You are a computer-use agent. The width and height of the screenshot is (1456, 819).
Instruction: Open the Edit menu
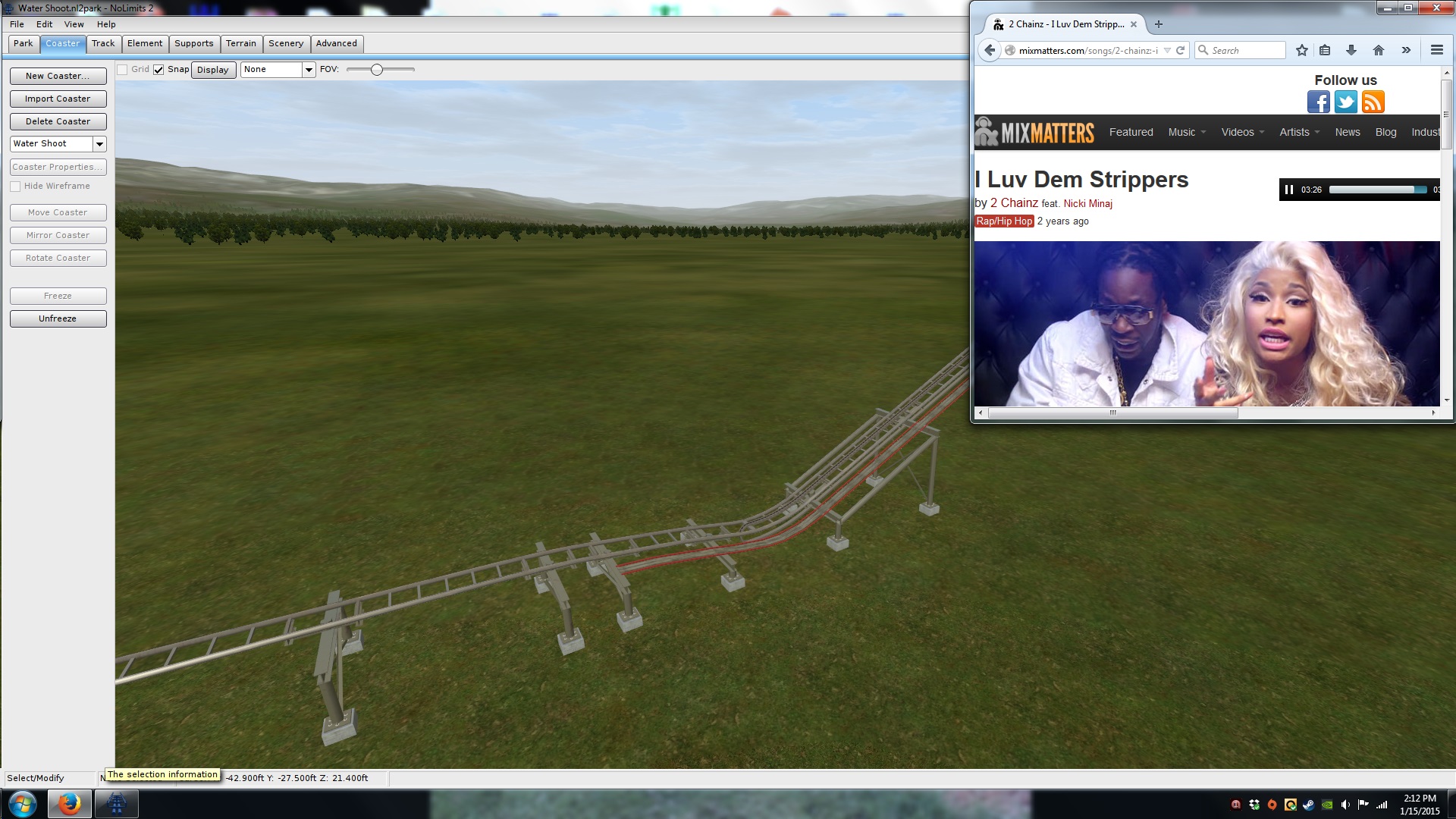click(x=44, y=24)
